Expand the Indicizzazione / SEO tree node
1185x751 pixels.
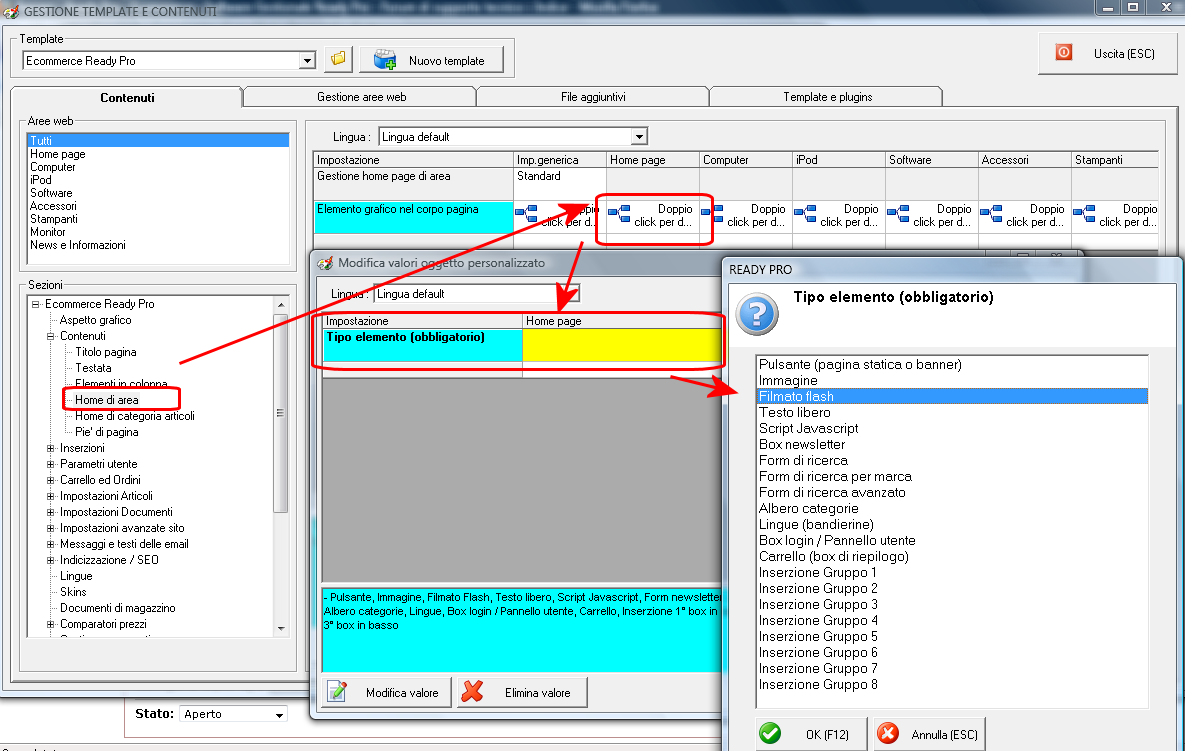click(51, 560)
